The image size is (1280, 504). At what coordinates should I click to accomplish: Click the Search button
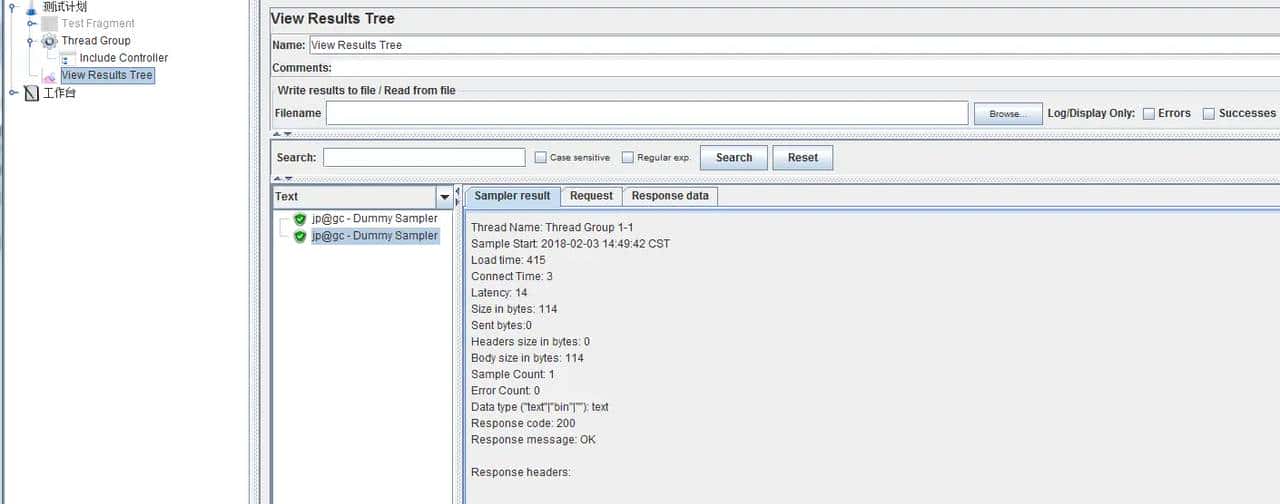pos(734,158)
